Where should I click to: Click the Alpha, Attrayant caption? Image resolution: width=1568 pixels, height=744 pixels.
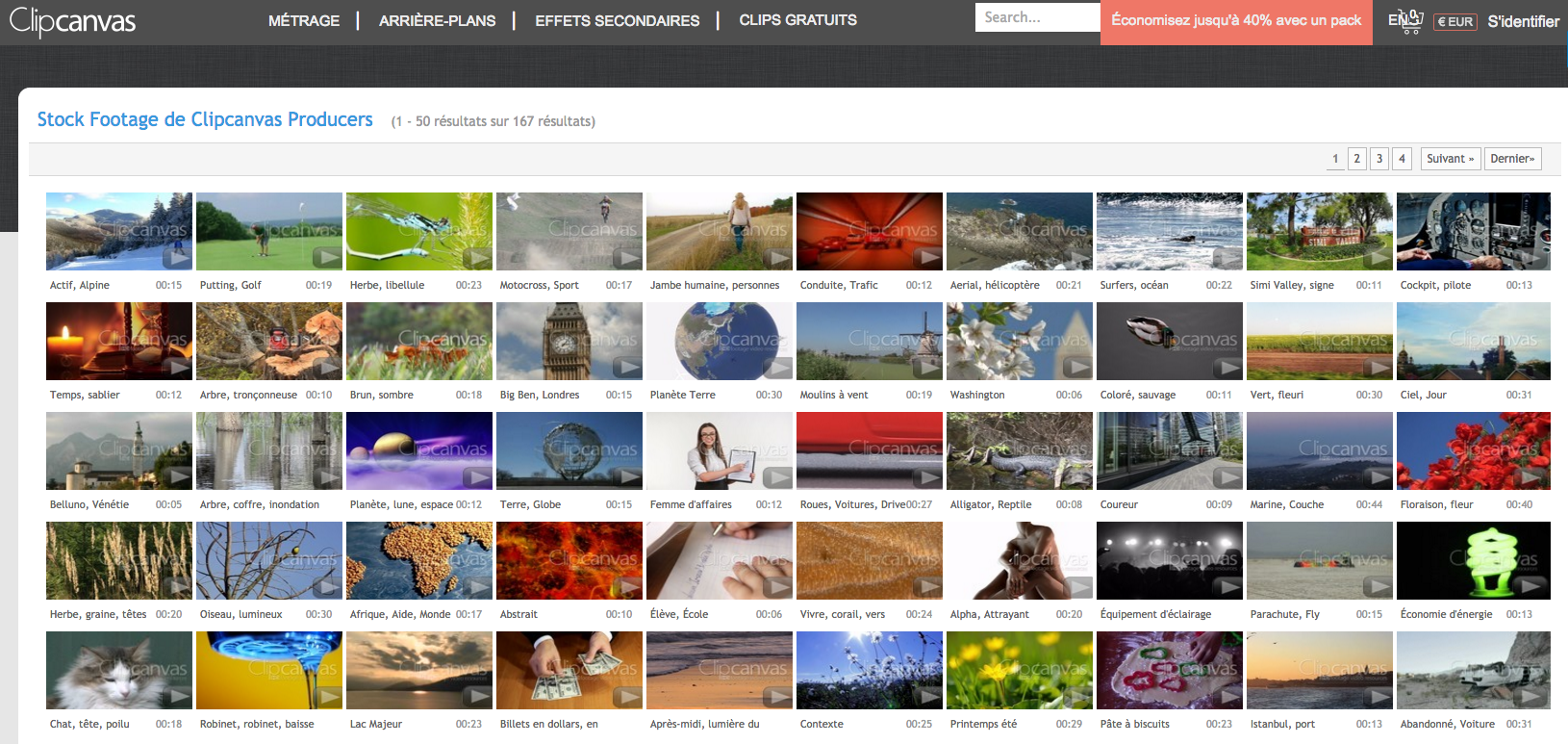[x=990, y=614]
